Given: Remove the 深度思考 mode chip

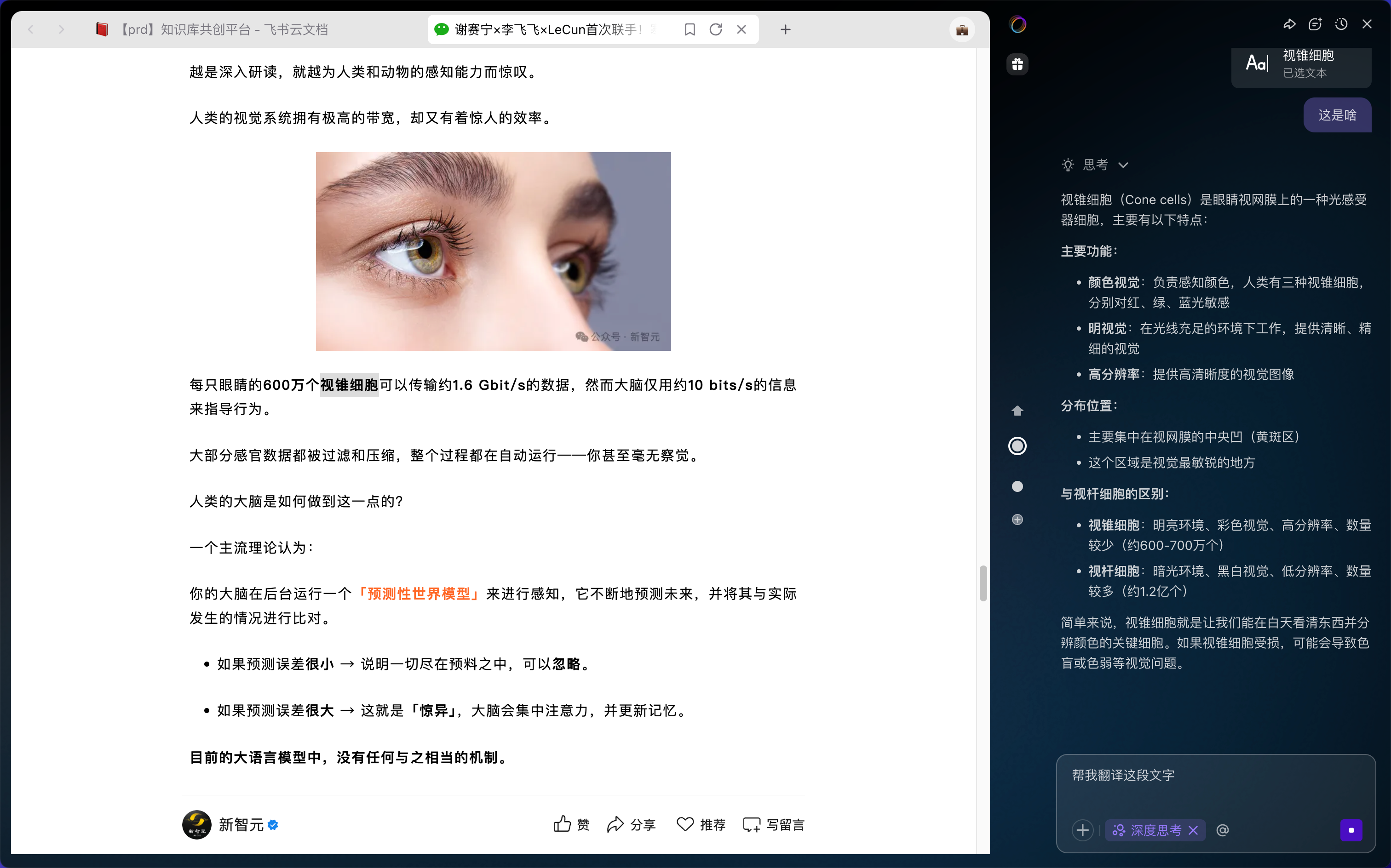Looking at the screenshot, I should [1193, 830].
